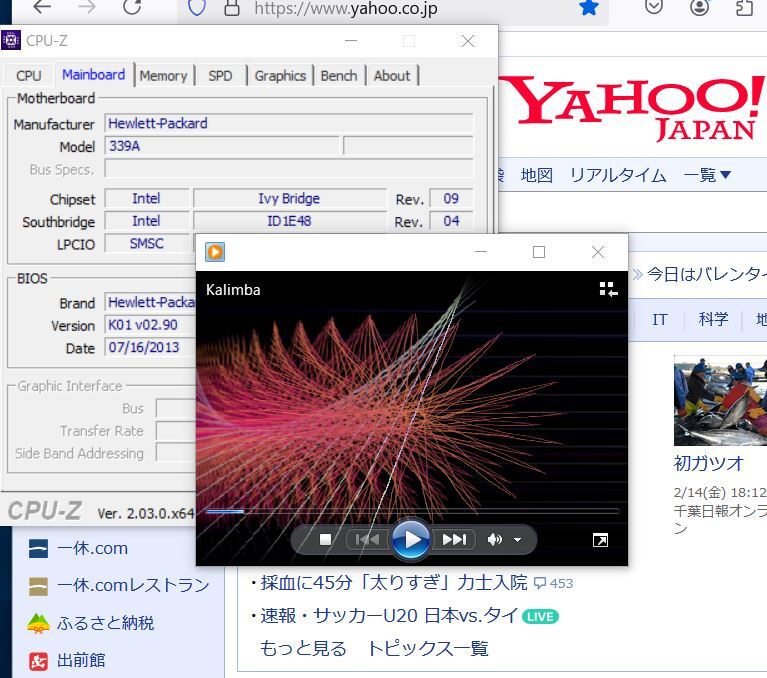
Task: Click the tracking protection shield icon
Action: point(197,8)
